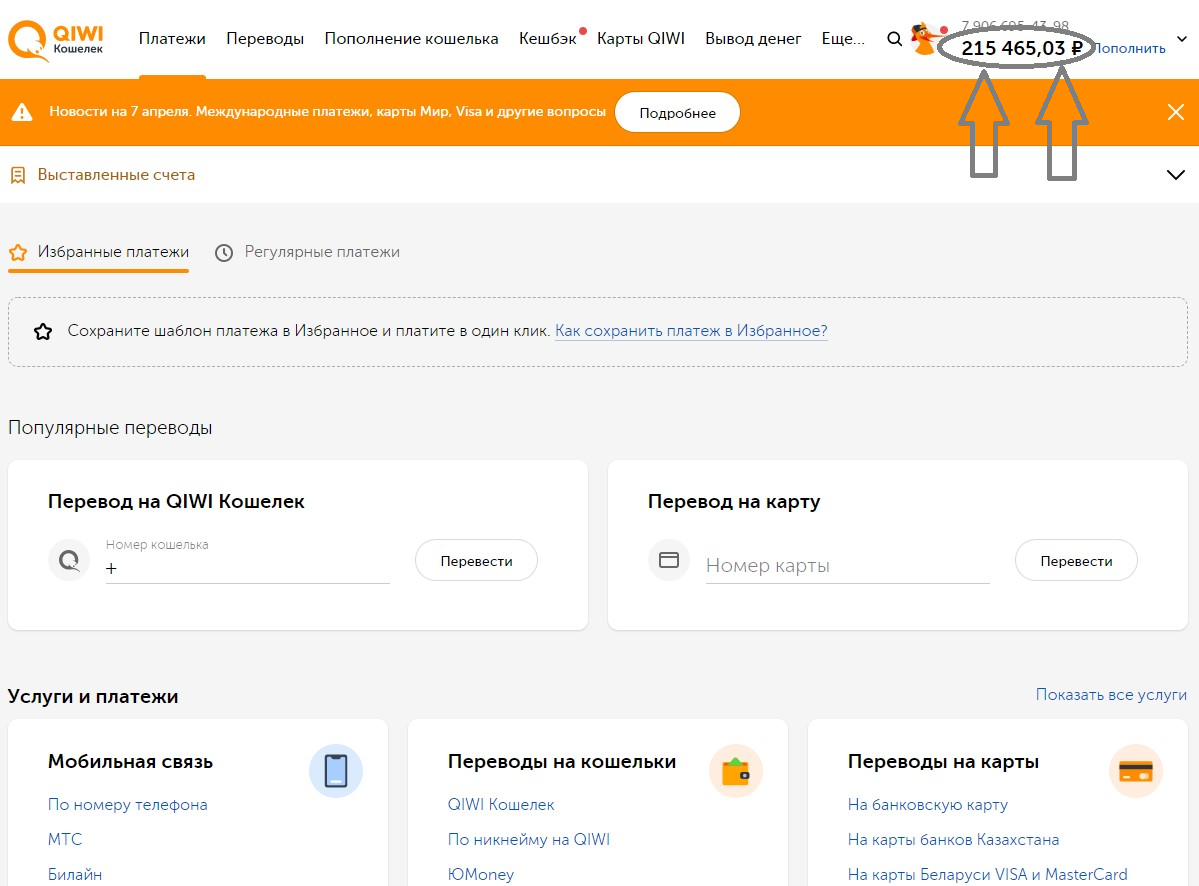
Task: Click the star icon in Избранные платежи tab
Action: click(18, 252)
